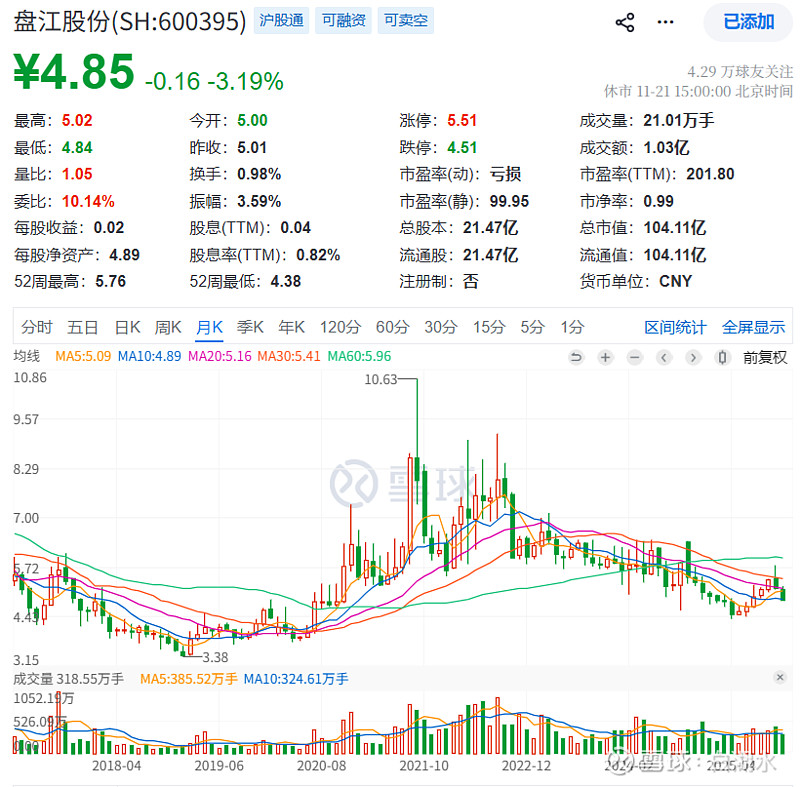Image resolution: width=800 pixels, height=787 pixels.
Task: Click the 市盈率(TTM) 201.80 value
Action: click(710, 174)
